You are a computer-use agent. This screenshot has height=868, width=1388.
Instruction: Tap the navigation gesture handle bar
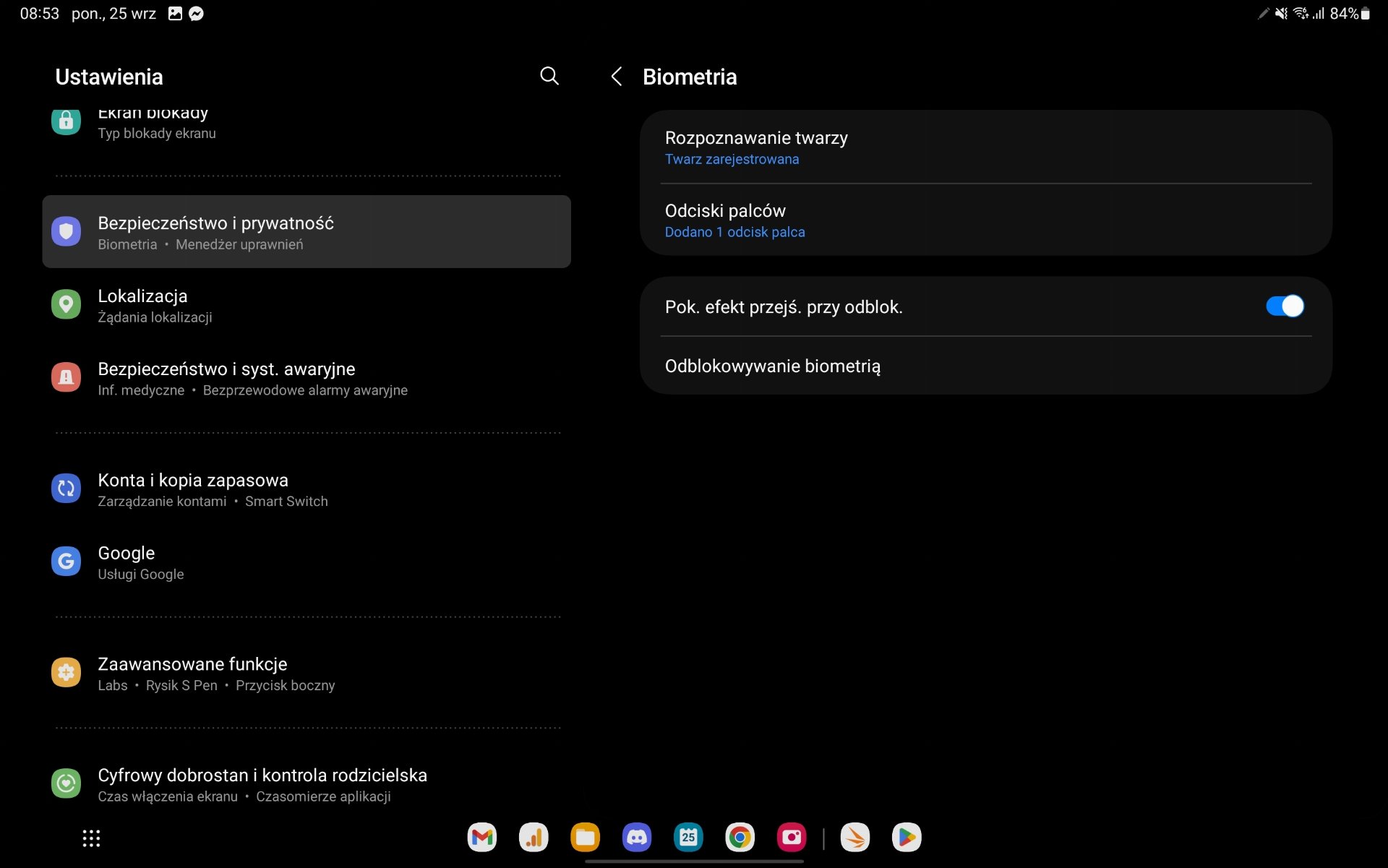(x=694, y=861)
